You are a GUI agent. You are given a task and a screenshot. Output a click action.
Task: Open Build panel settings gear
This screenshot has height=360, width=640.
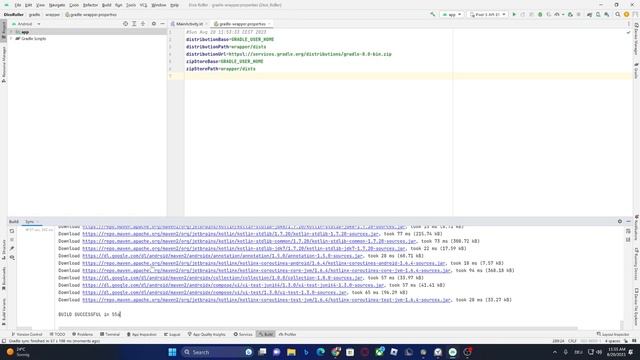[620, 222]
